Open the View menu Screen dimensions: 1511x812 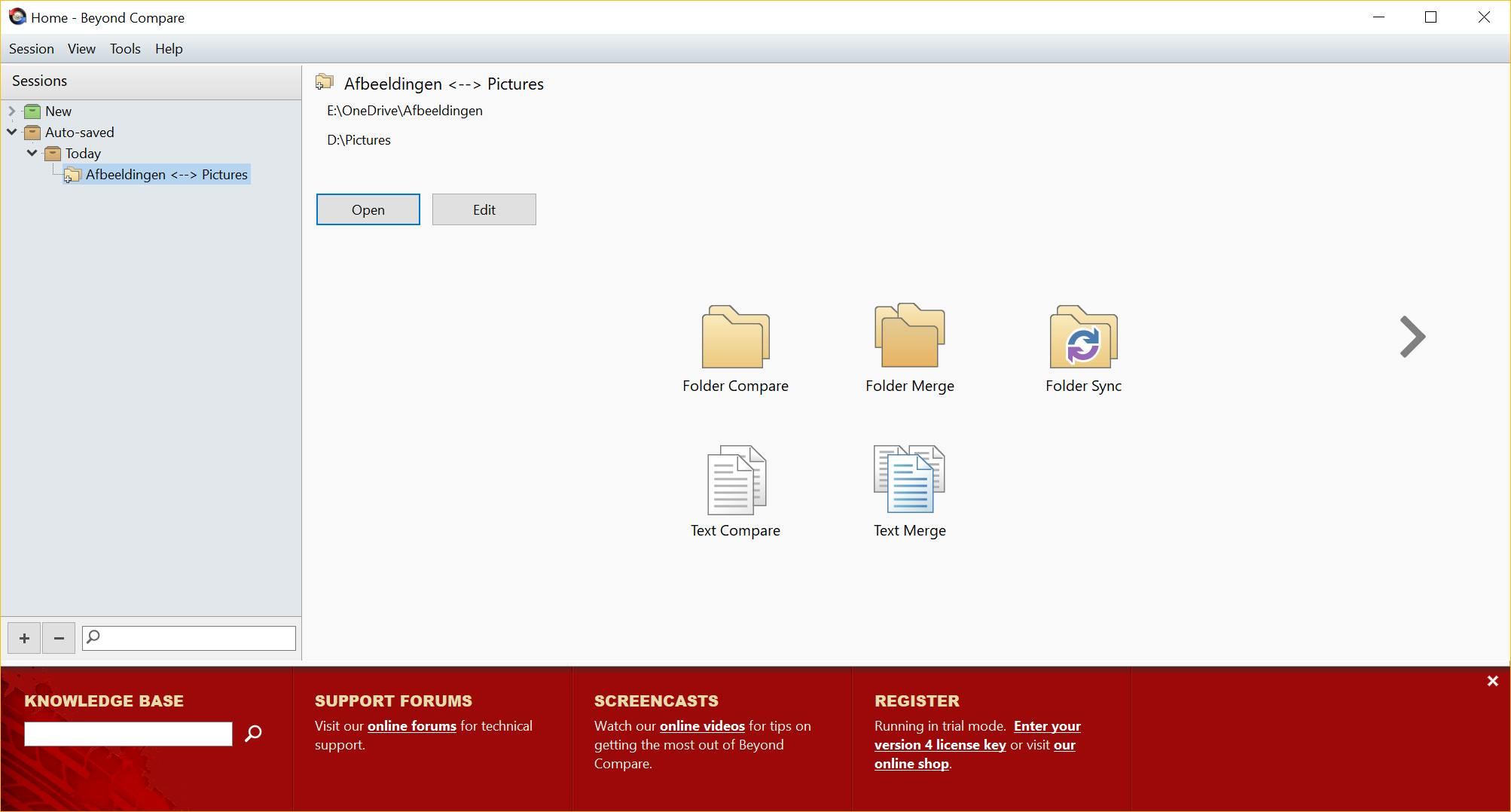tap(81, 49)
